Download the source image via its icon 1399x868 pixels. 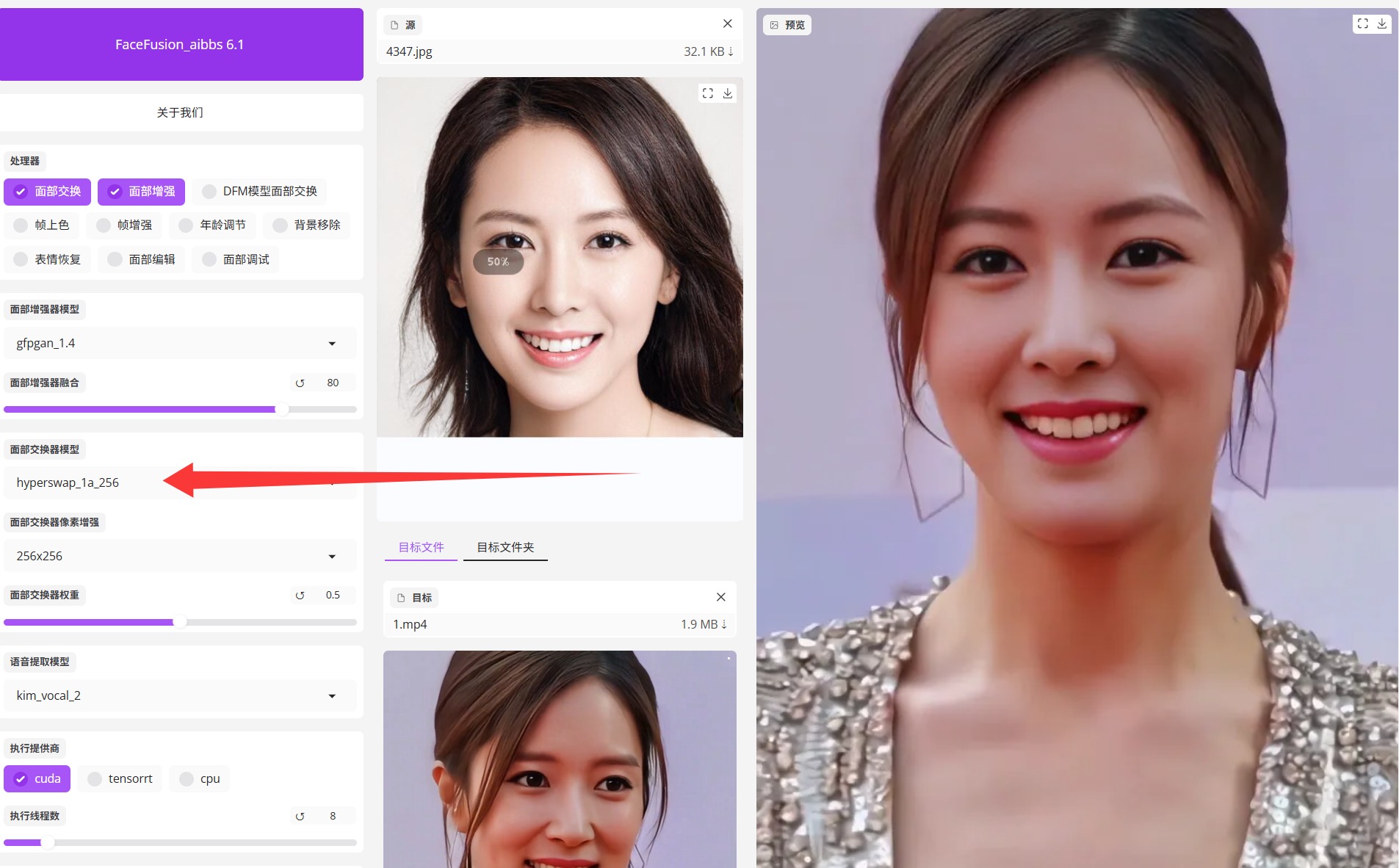(x=727, y=93)
